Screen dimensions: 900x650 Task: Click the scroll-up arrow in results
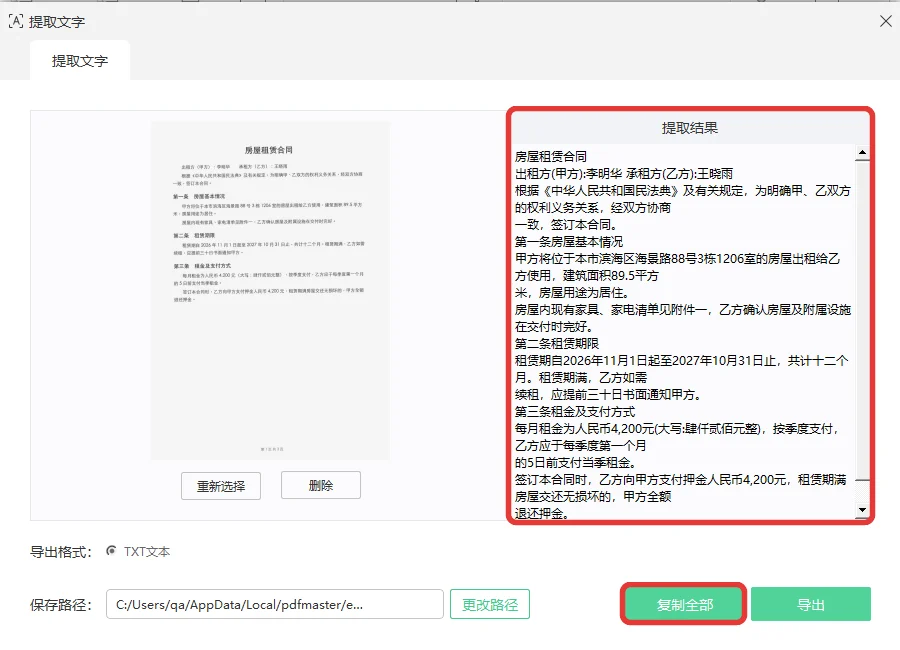pyautogui.click(x=862, y=153)
